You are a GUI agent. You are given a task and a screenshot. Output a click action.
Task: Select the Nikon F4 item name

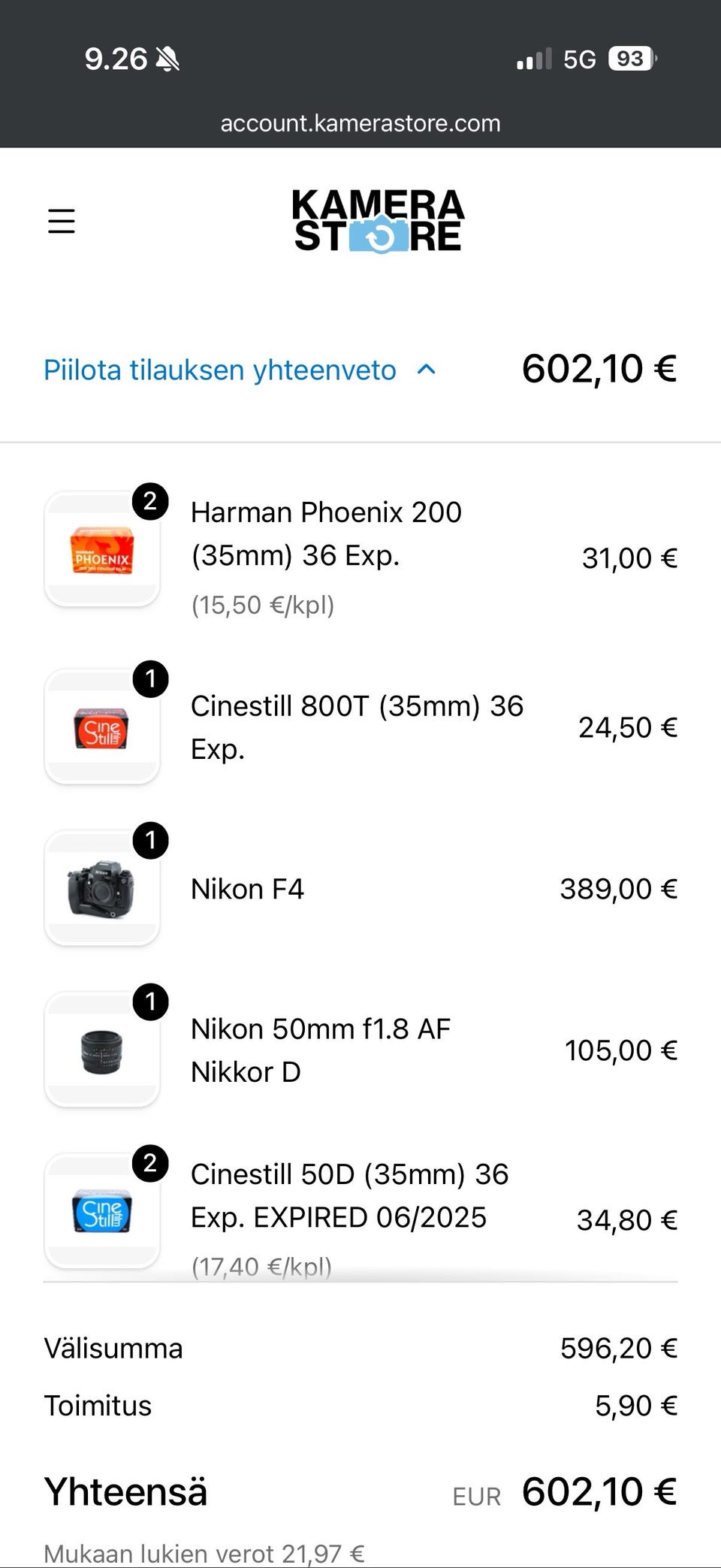coord(247,889)
